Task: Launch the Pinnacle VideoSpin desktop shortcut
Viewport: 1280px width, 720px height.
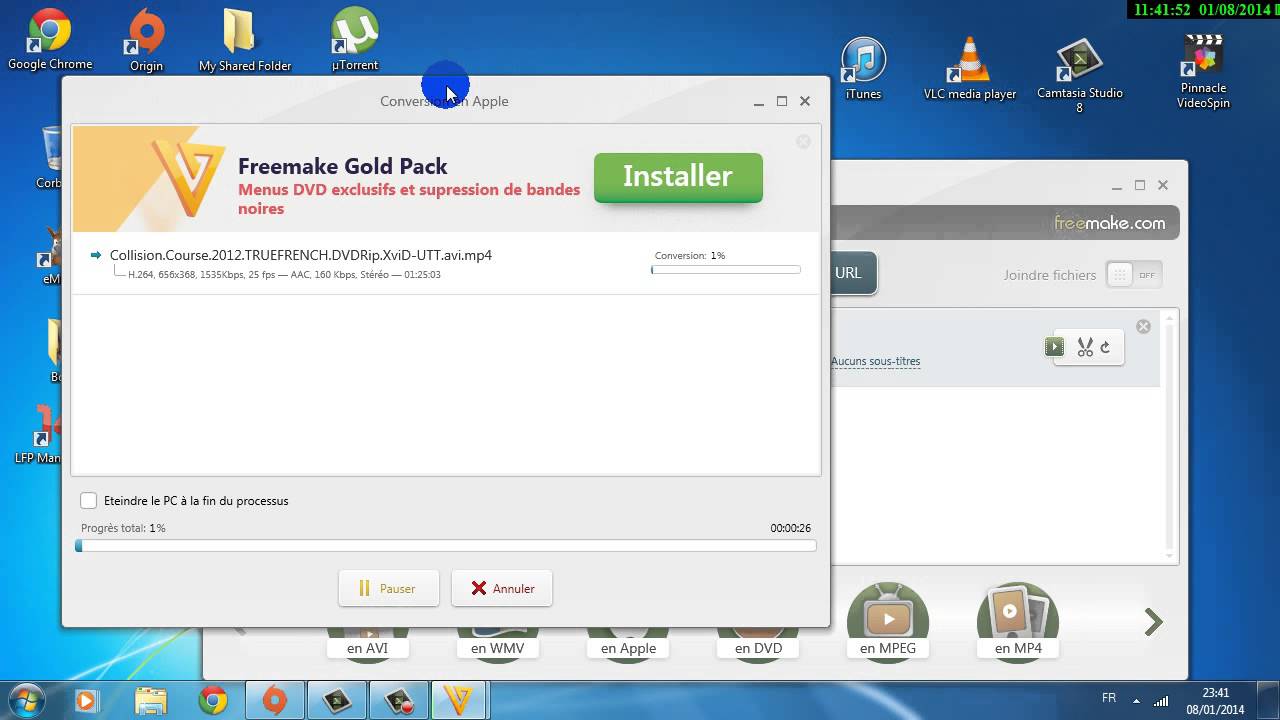Action: [x=1203, y=72]
